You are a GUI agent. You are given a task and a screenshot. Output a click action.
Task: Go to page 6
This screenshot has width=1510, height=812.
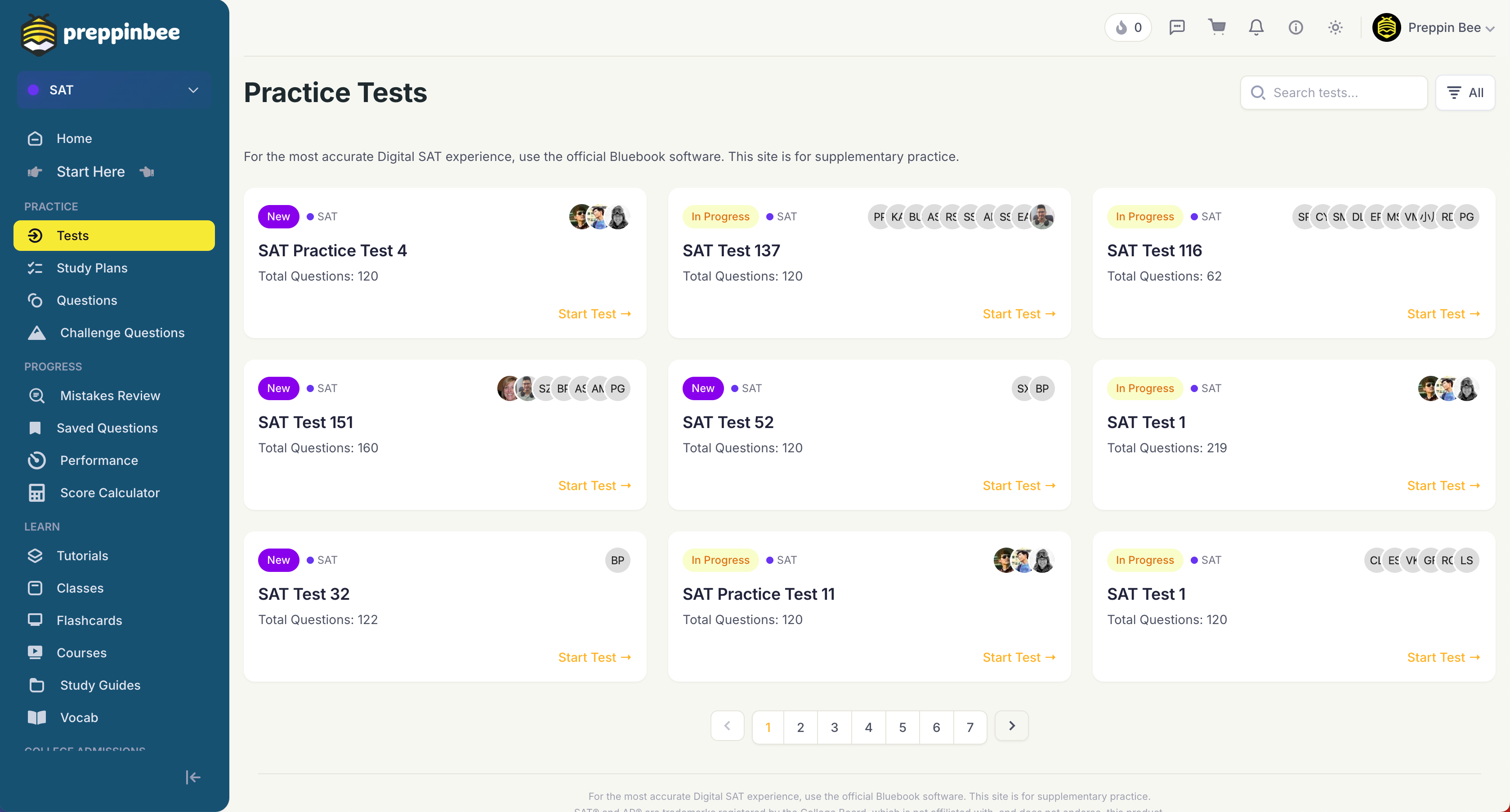(936, 727)
